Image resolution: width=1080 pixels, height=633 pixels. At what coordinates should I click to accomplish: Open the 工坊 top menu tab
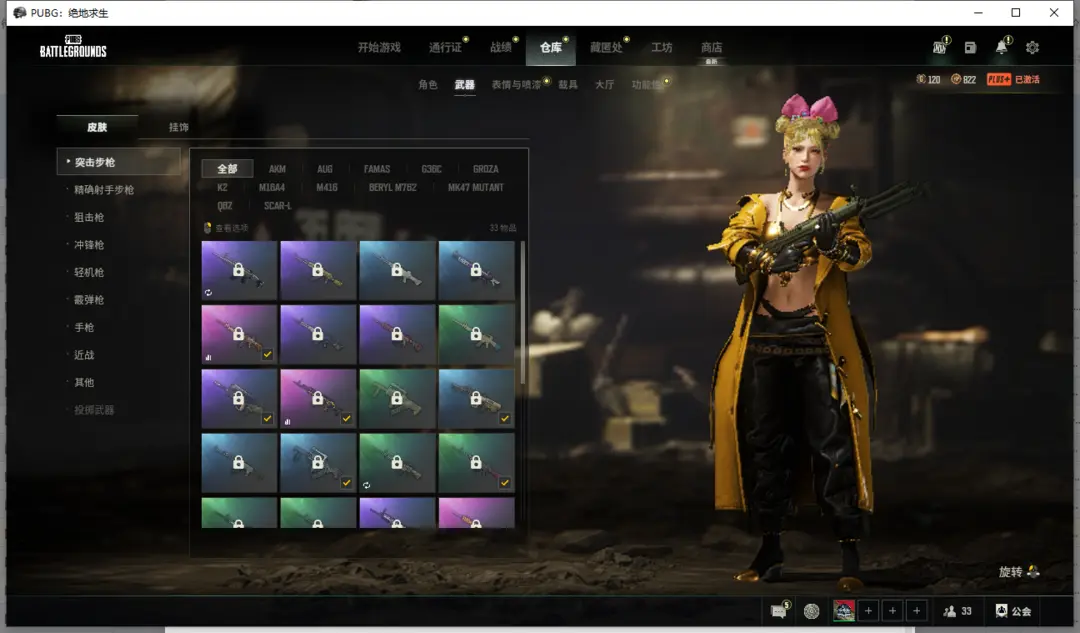(x=662, y=48)
